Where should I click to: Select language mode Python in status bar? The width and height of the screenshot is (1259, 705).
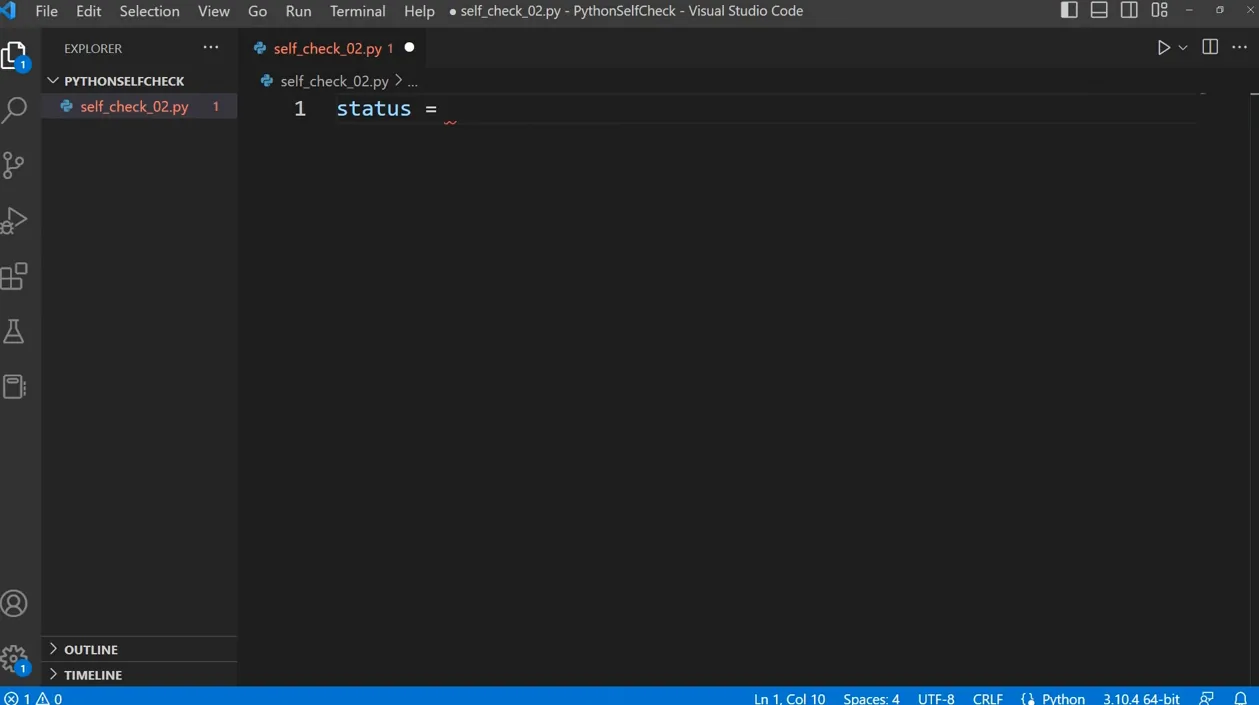click(x=1063, y=698)
